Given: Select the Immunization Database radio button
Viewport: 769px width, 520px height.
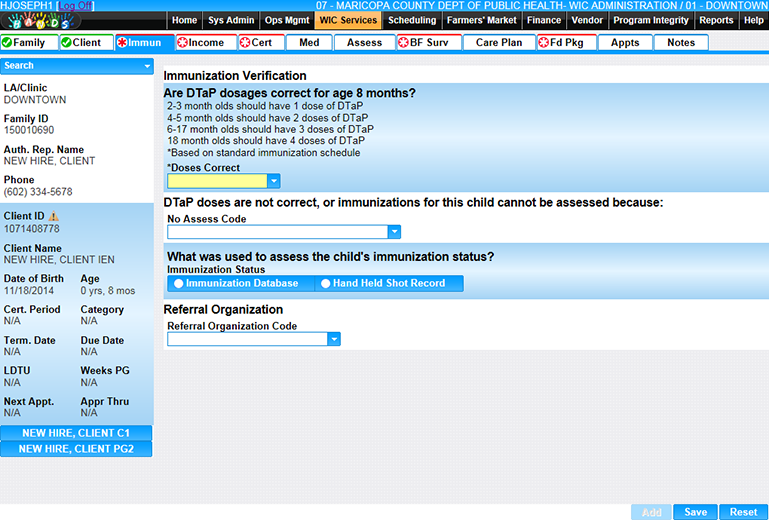Looking at the screenshot, I should pyautogui.click(x=178, y=284).
